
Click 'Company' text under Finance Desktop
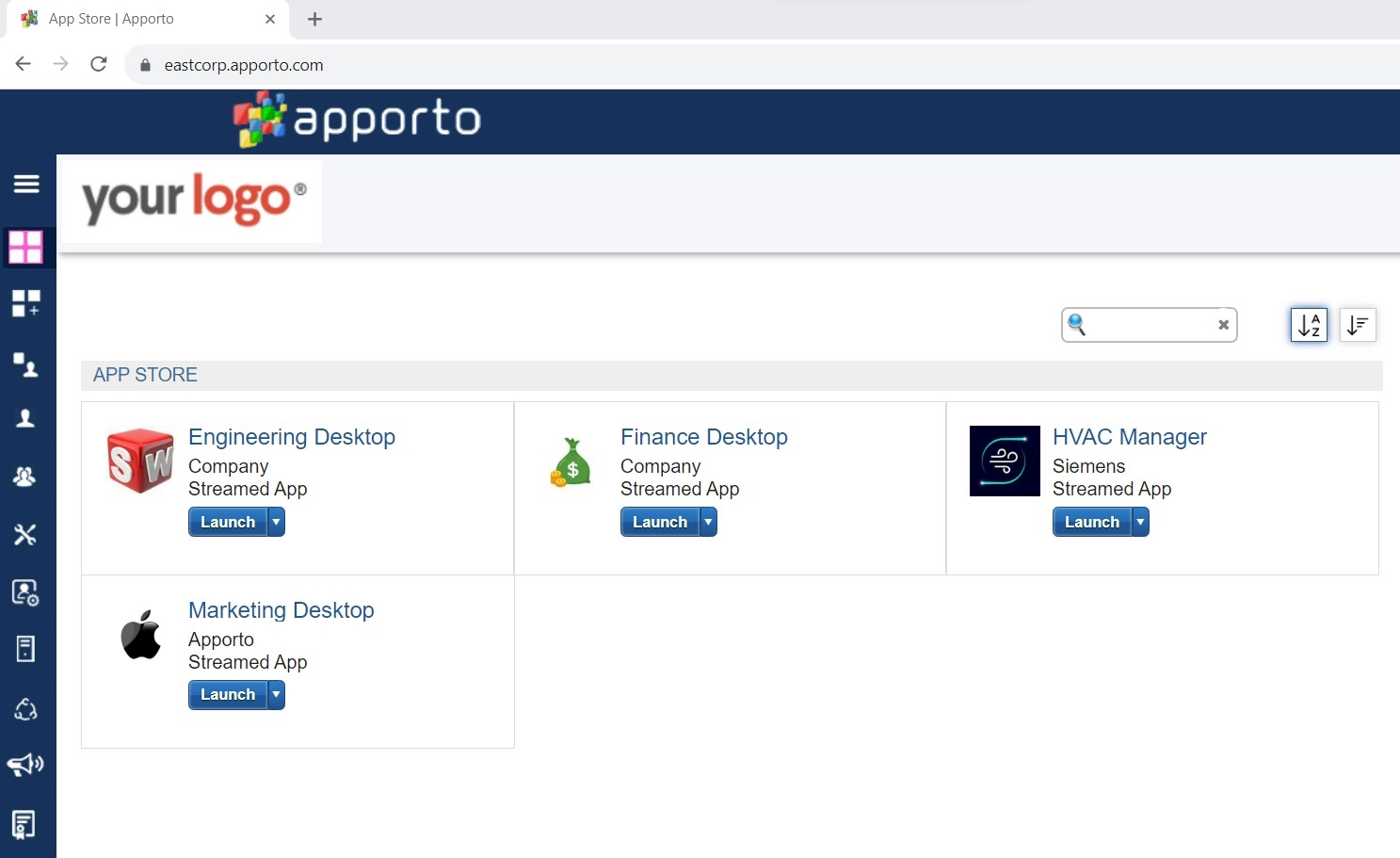coord(661,466)
